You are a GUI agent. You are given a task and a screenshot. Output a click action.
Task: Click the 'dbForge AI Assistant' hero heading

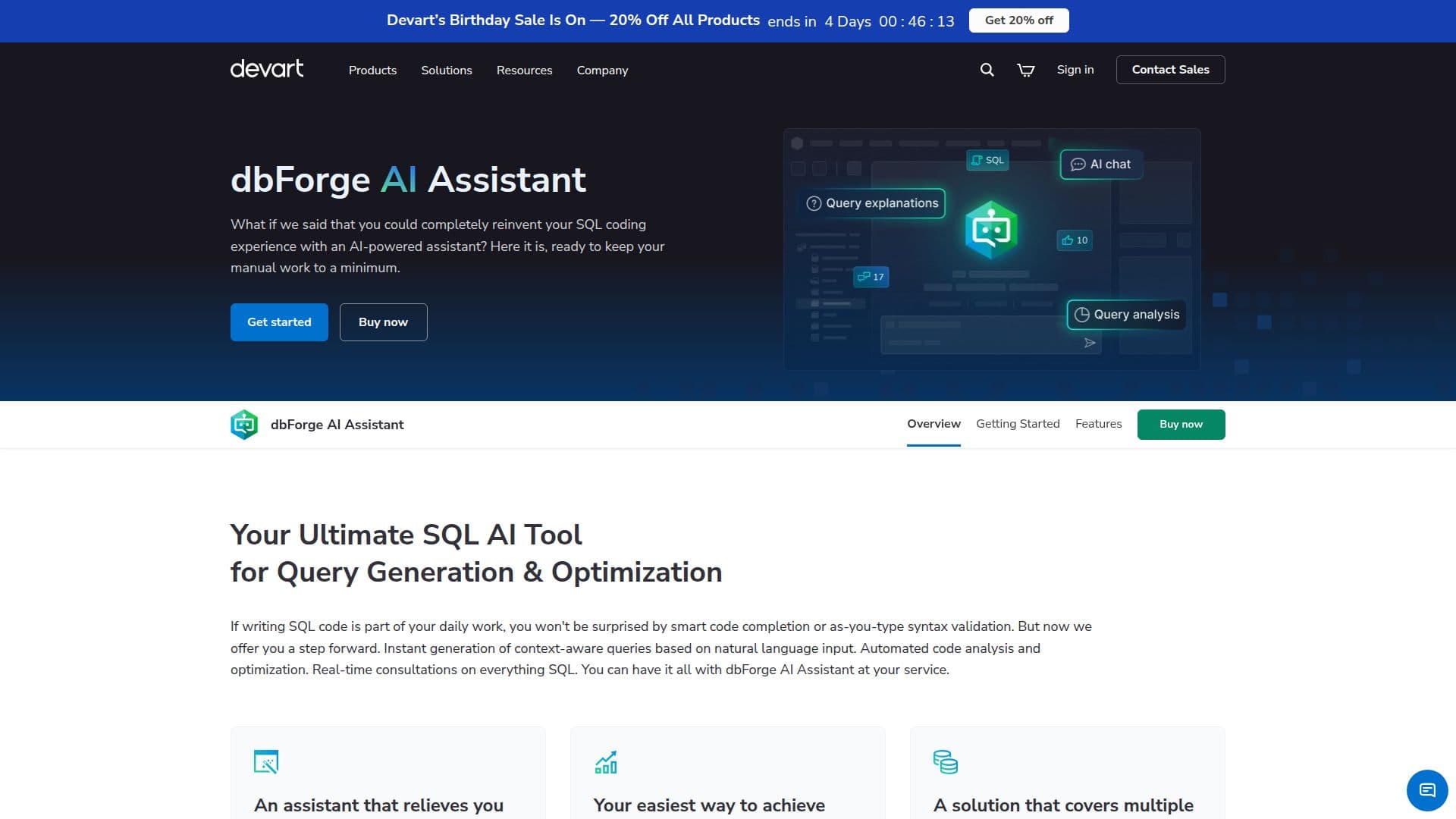point(408,180)
